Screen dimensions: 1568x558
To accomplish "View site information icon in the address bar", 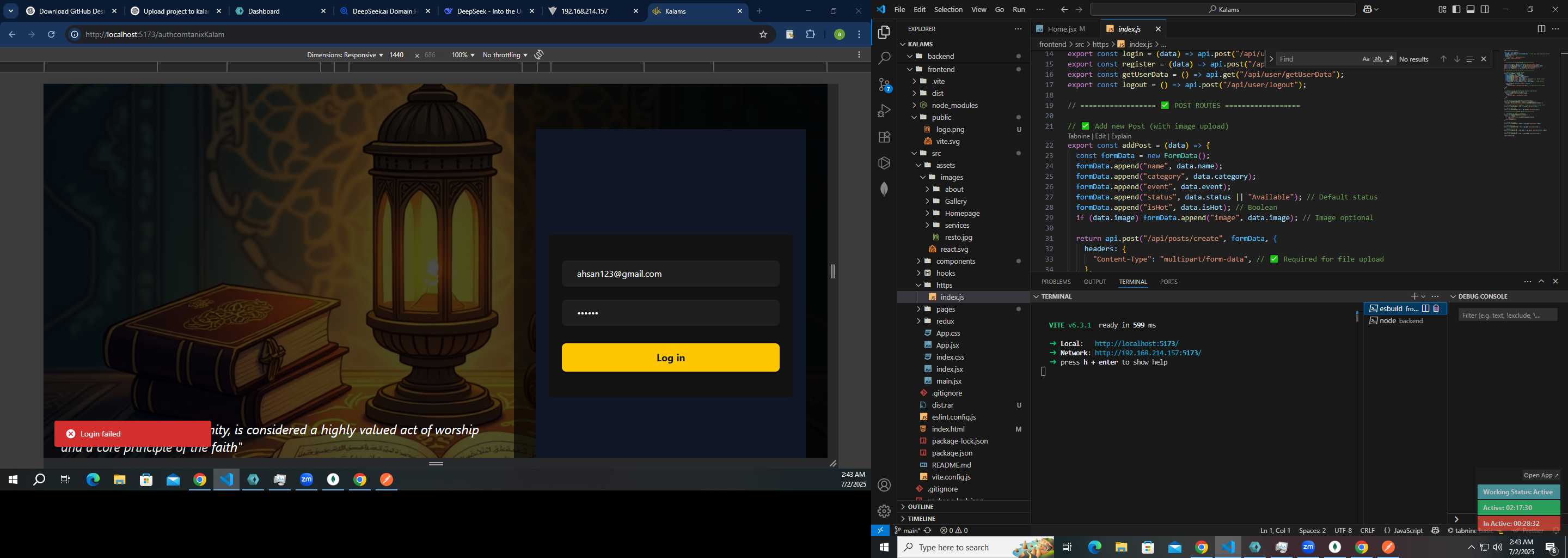I will click(74, 35).
